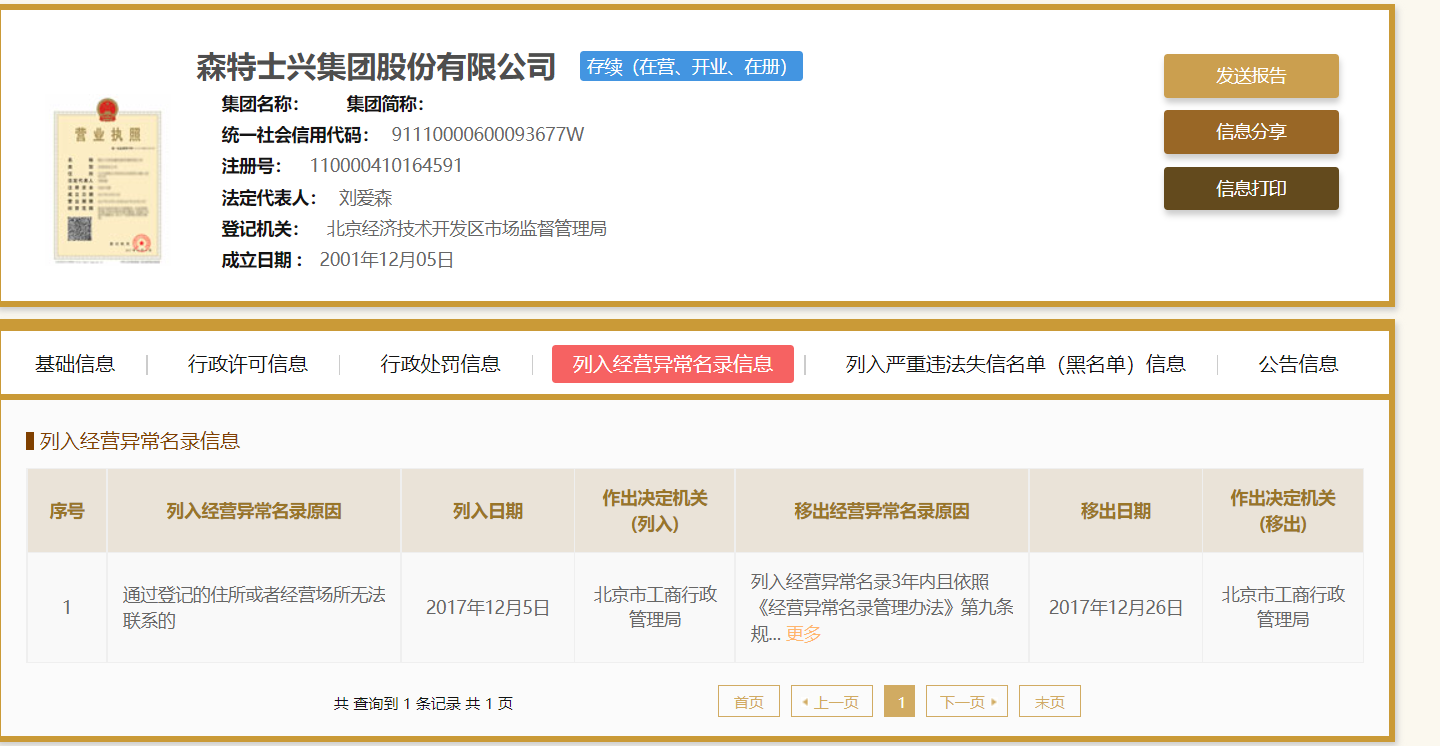
Task: Click the 发送报告 button
Action: [x=1251, y=76]
